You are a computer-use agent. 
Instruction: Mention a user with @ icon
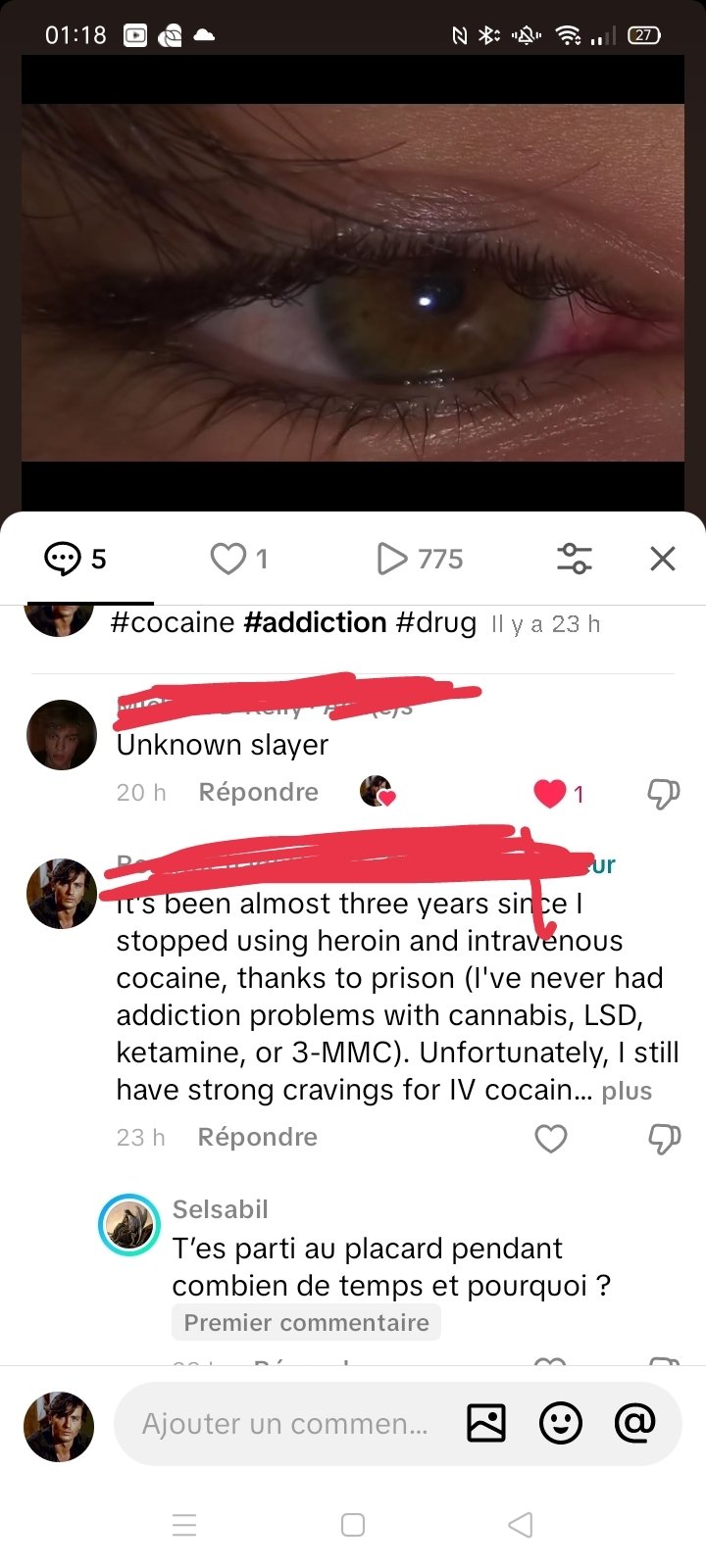pos(634,1422)
